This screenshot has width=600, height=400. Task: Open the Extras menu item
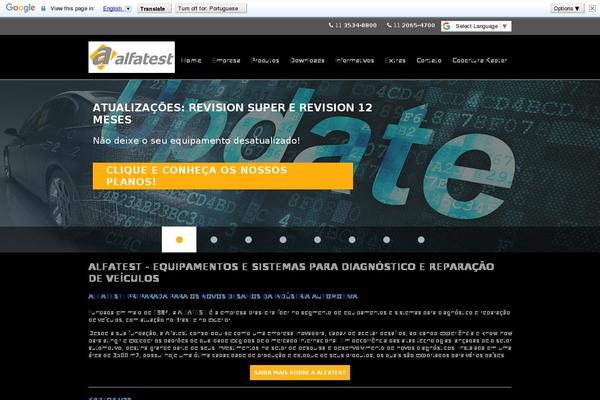[395, 60]
